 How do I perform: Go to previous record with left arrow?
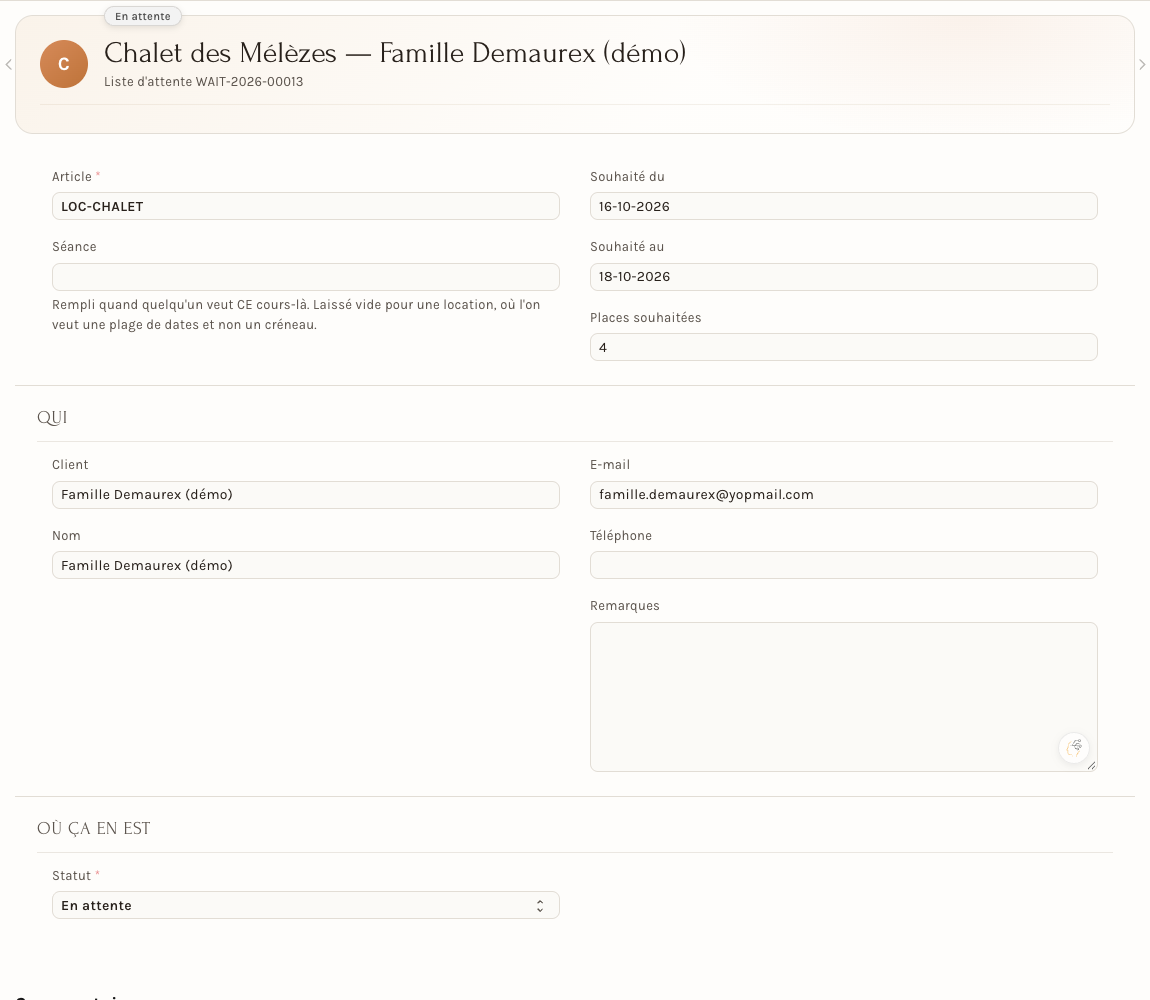click(8, 65)
